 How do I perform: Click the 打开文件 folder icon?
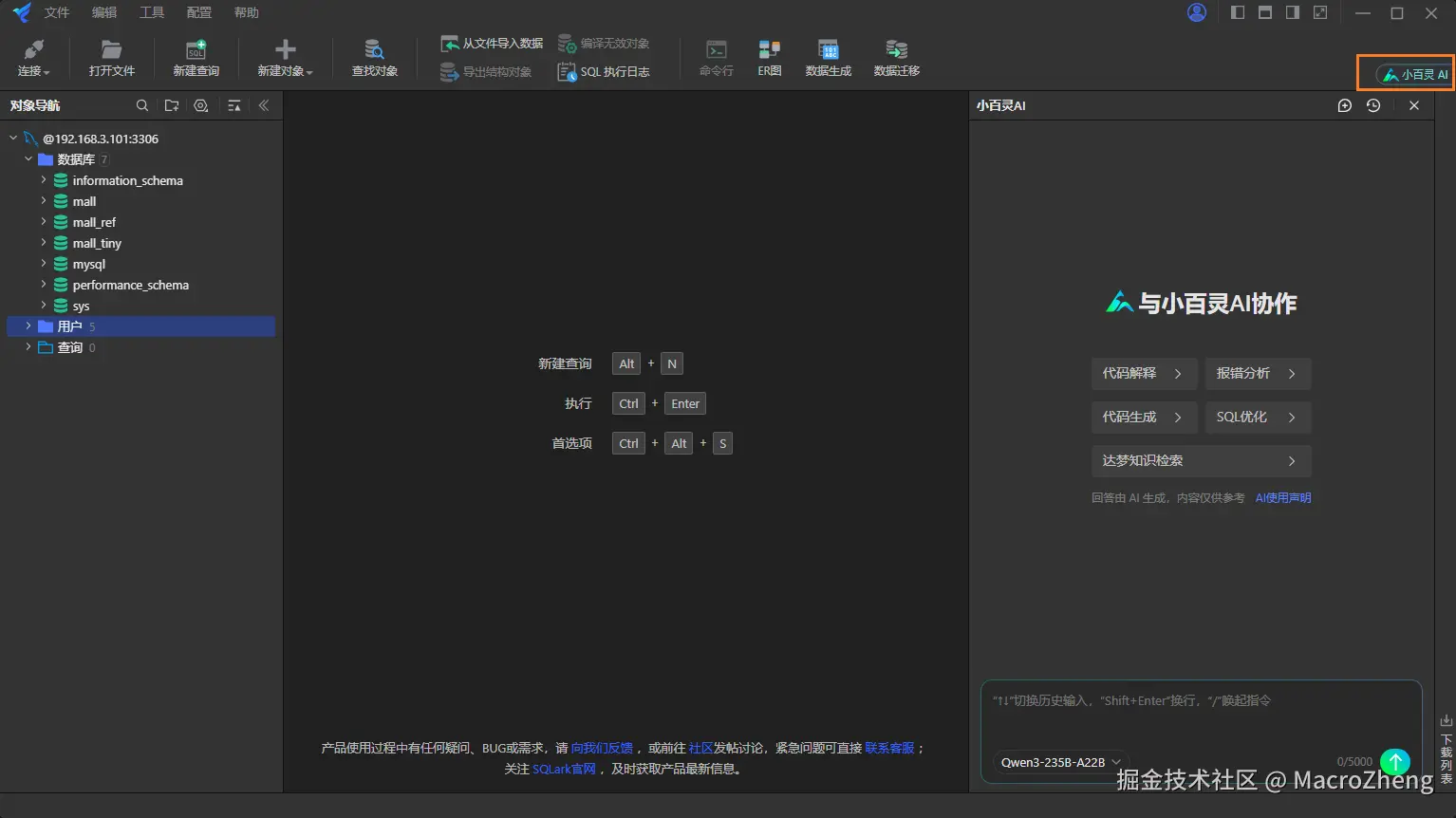pyautogui.click(x=112, y=49)
